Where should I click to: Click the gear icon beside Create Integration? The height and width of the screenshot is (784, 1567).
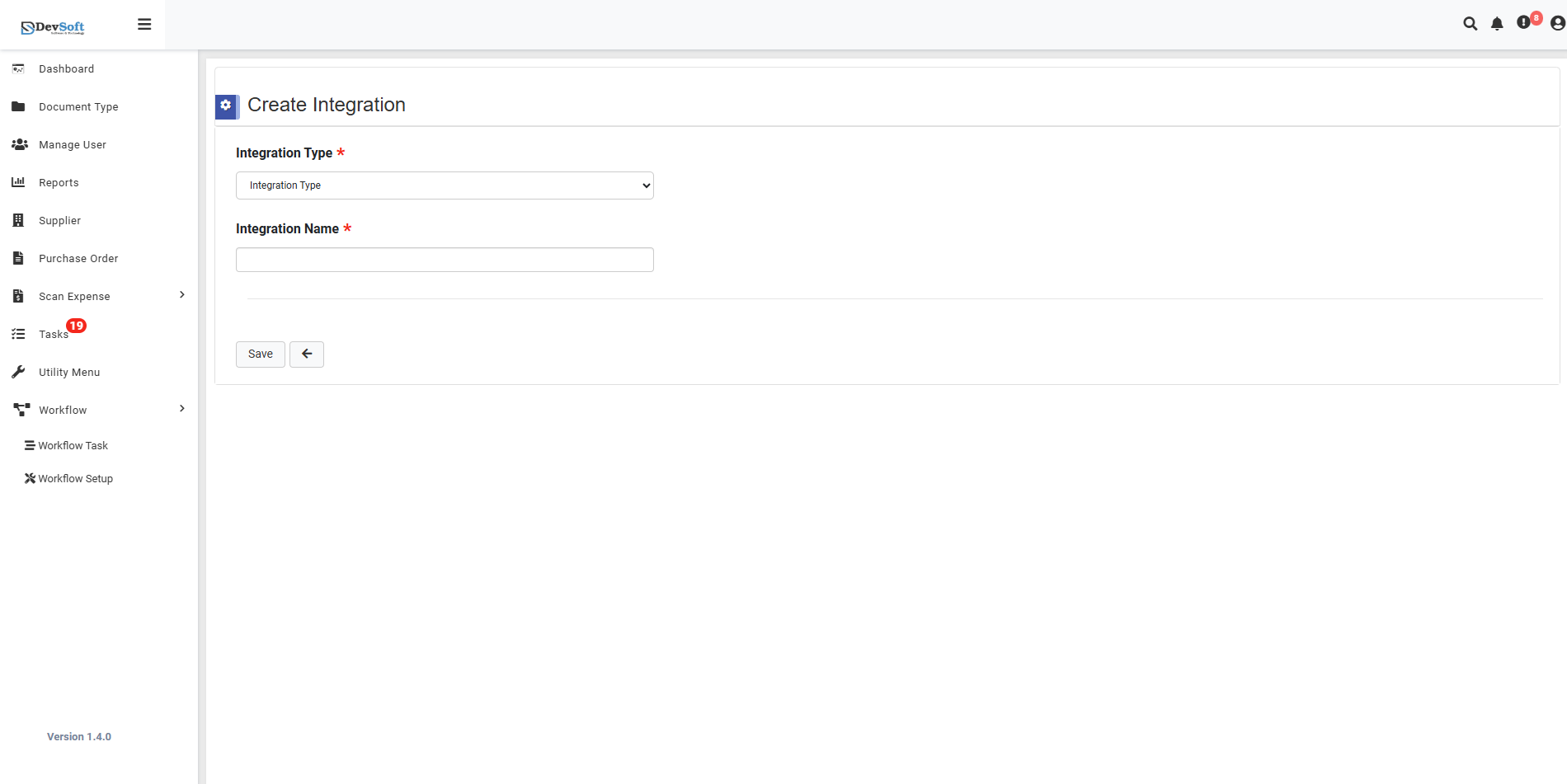(x=226, y=106)
